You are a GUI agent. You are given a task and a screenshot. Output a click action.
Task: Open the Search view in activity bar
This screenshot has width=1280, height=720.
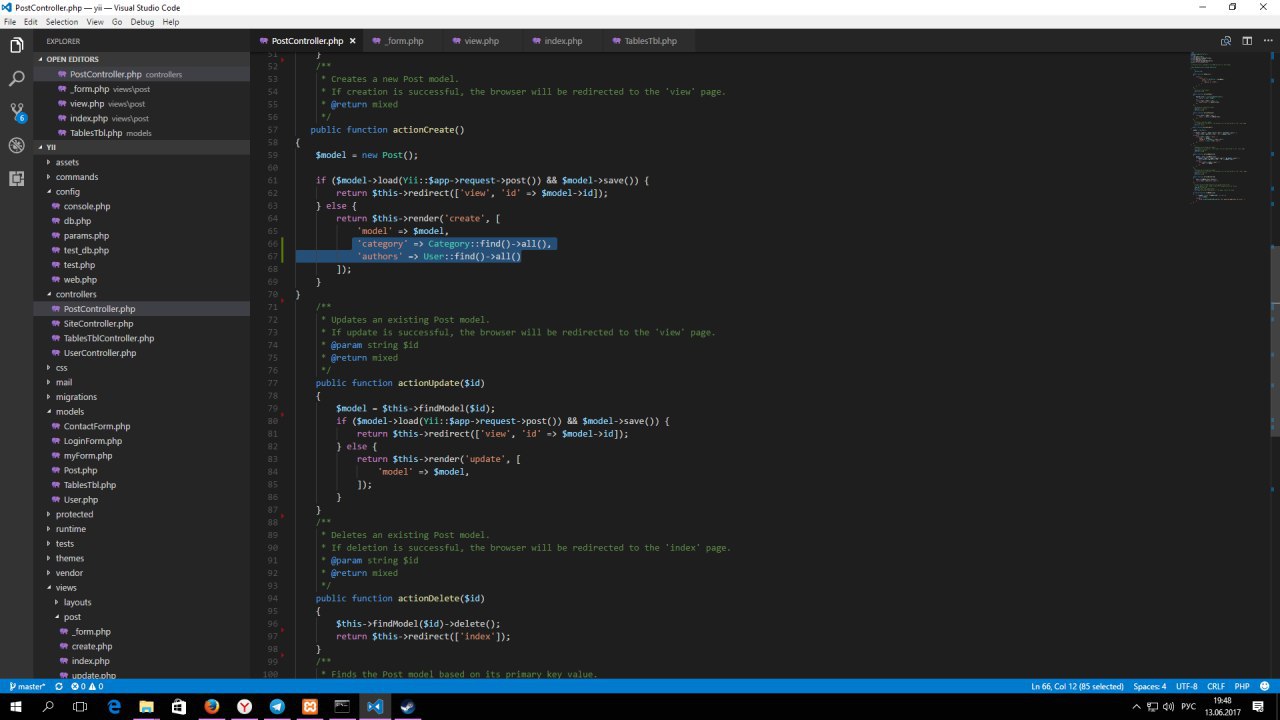point(16,78)
